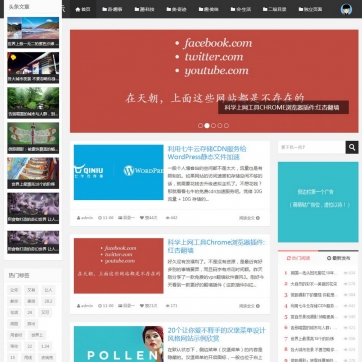Switch to the 最新发布 tab
This screenshot has width=362, height=362.
point(338,258)
